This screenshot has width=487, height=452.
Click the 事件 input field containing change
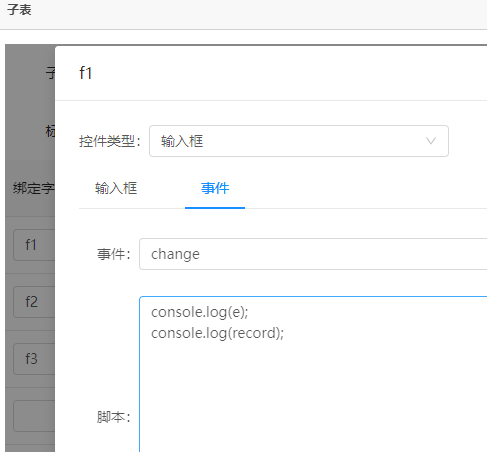pos(313,254)
